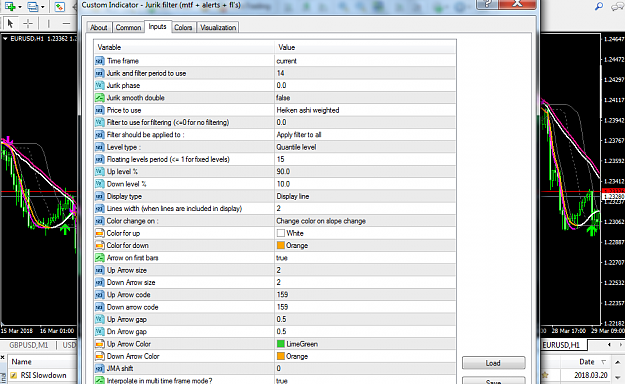
Task: Switch to the Common tab
Action: (128, 27)
